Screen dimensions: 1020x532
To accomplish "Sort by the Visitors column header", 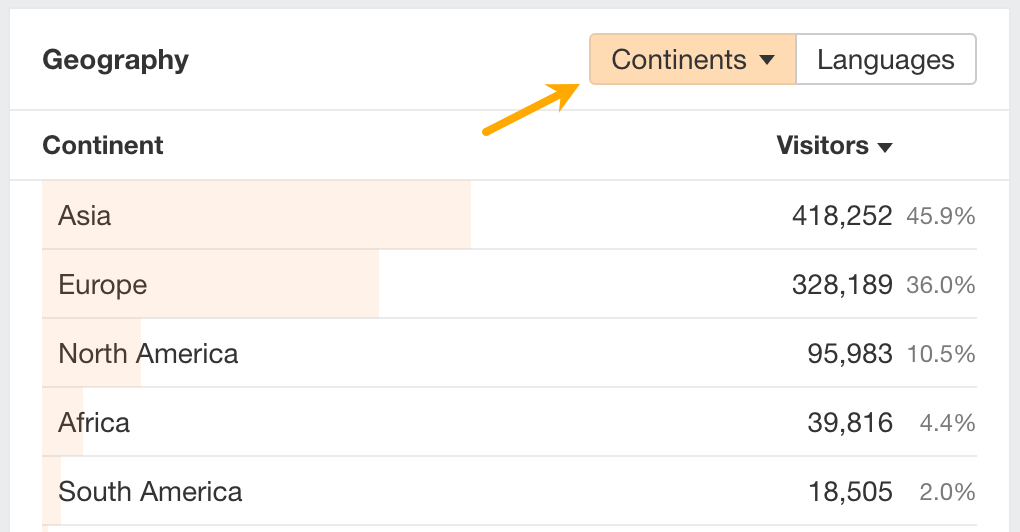I will (833, 146).
